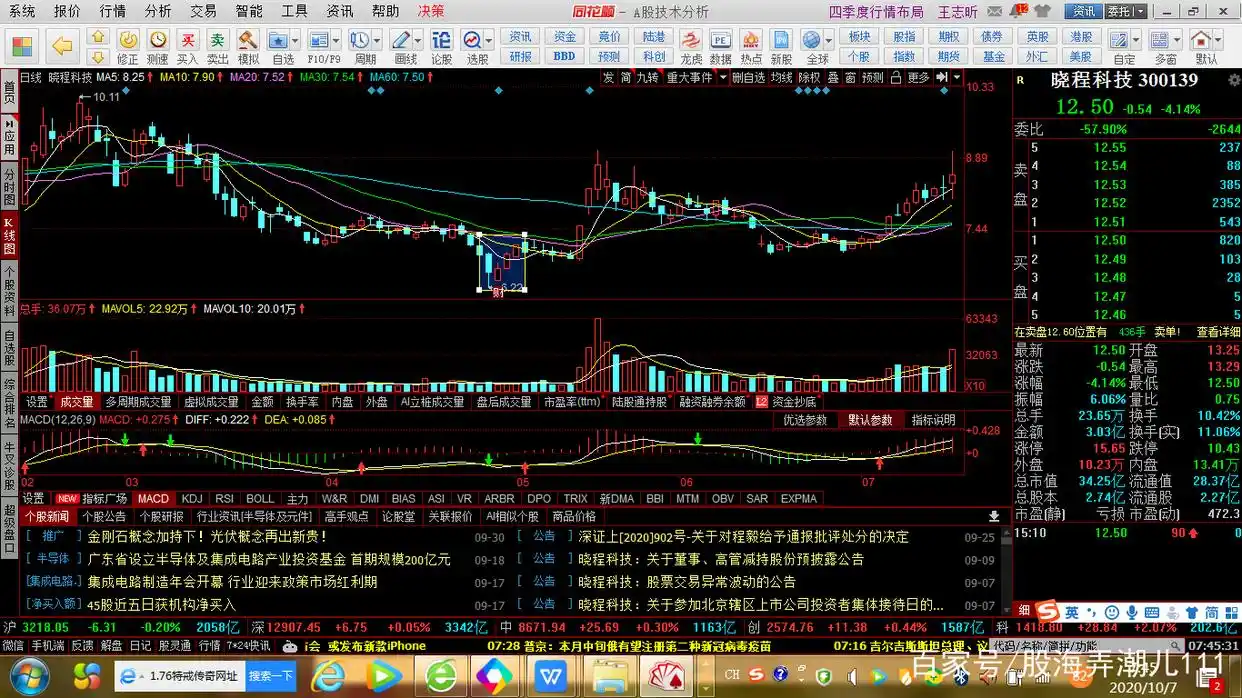Open the 分析 menu
The height and width of the screenshot is (698, 1242).
click(157, 11)
